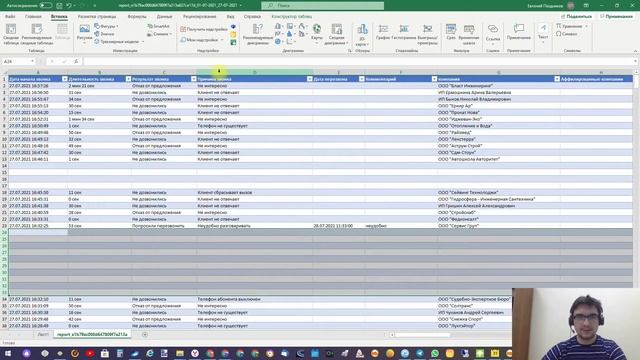Open filter dropdown for Результат звонка

pyautogui.click(x=193, y=79)
